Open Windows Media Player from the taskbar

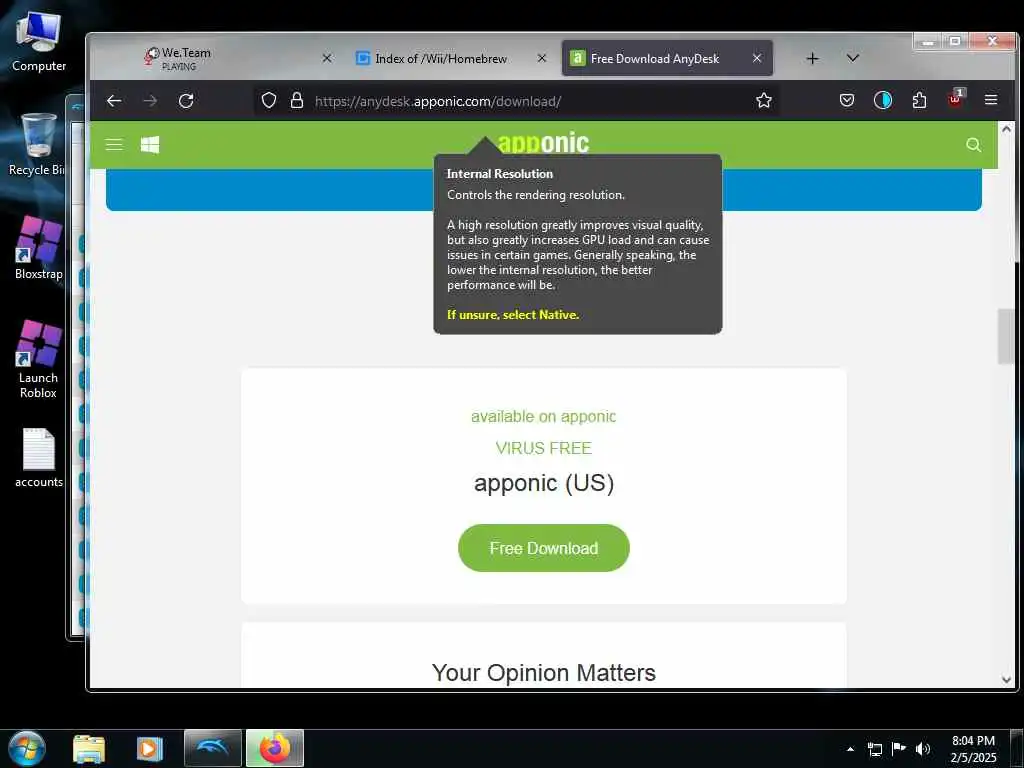point(150,748)
